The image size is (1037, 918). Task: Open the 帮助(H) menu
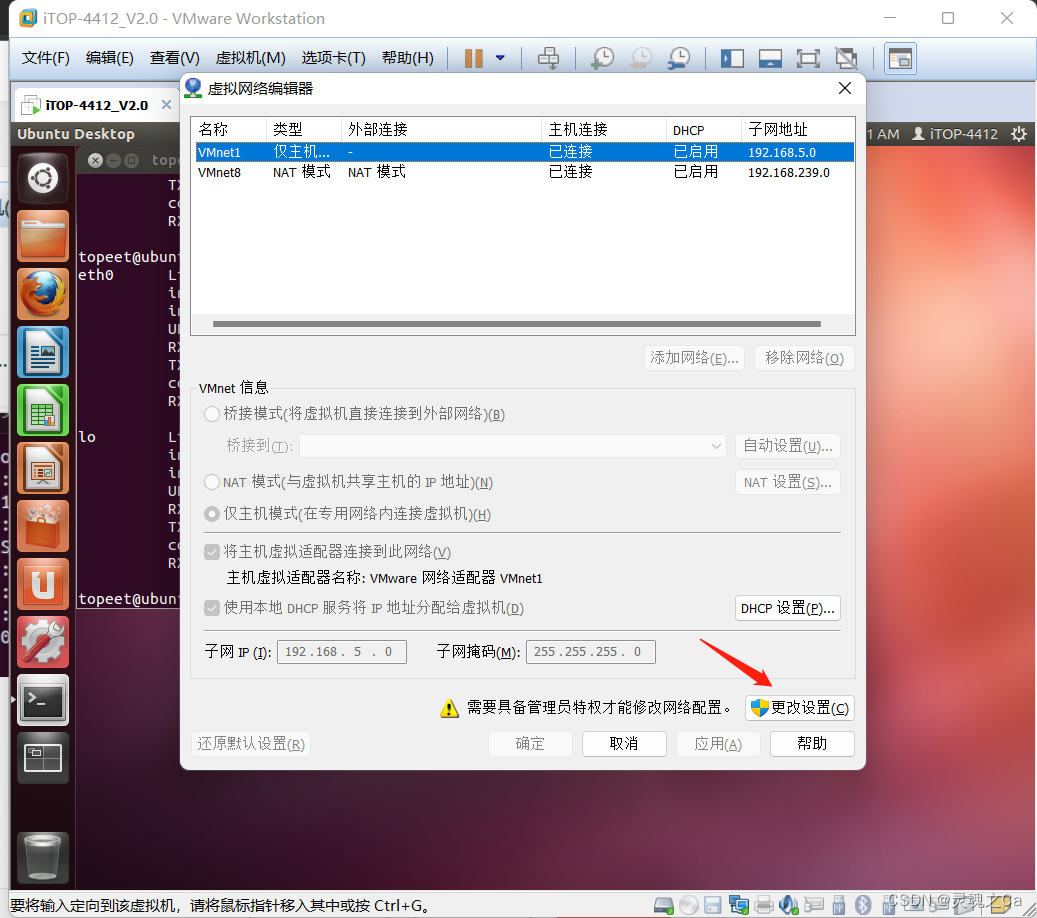408,58
